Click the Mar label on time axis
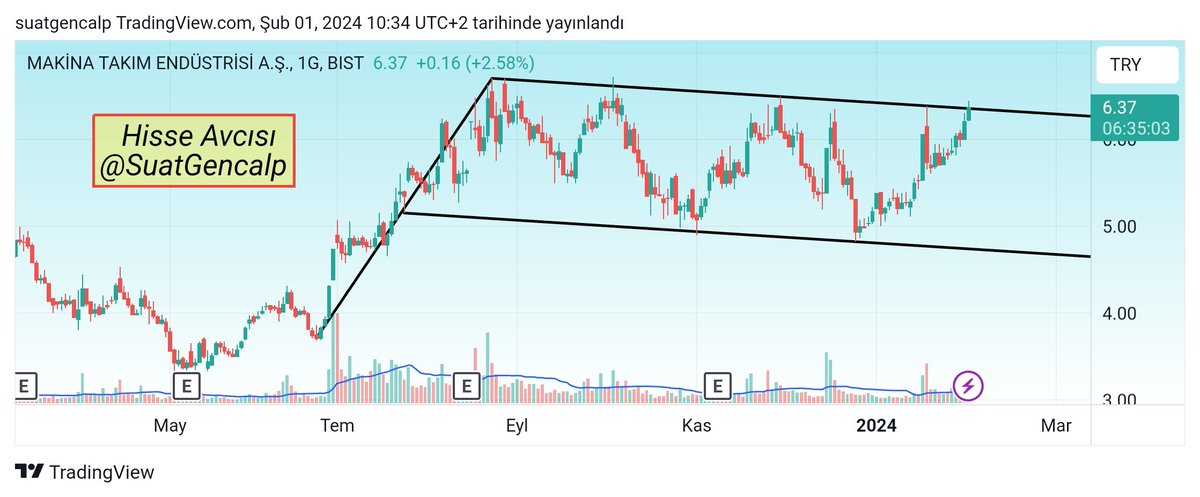Viewport: 1200px width, 497px height. point(1056,426)
